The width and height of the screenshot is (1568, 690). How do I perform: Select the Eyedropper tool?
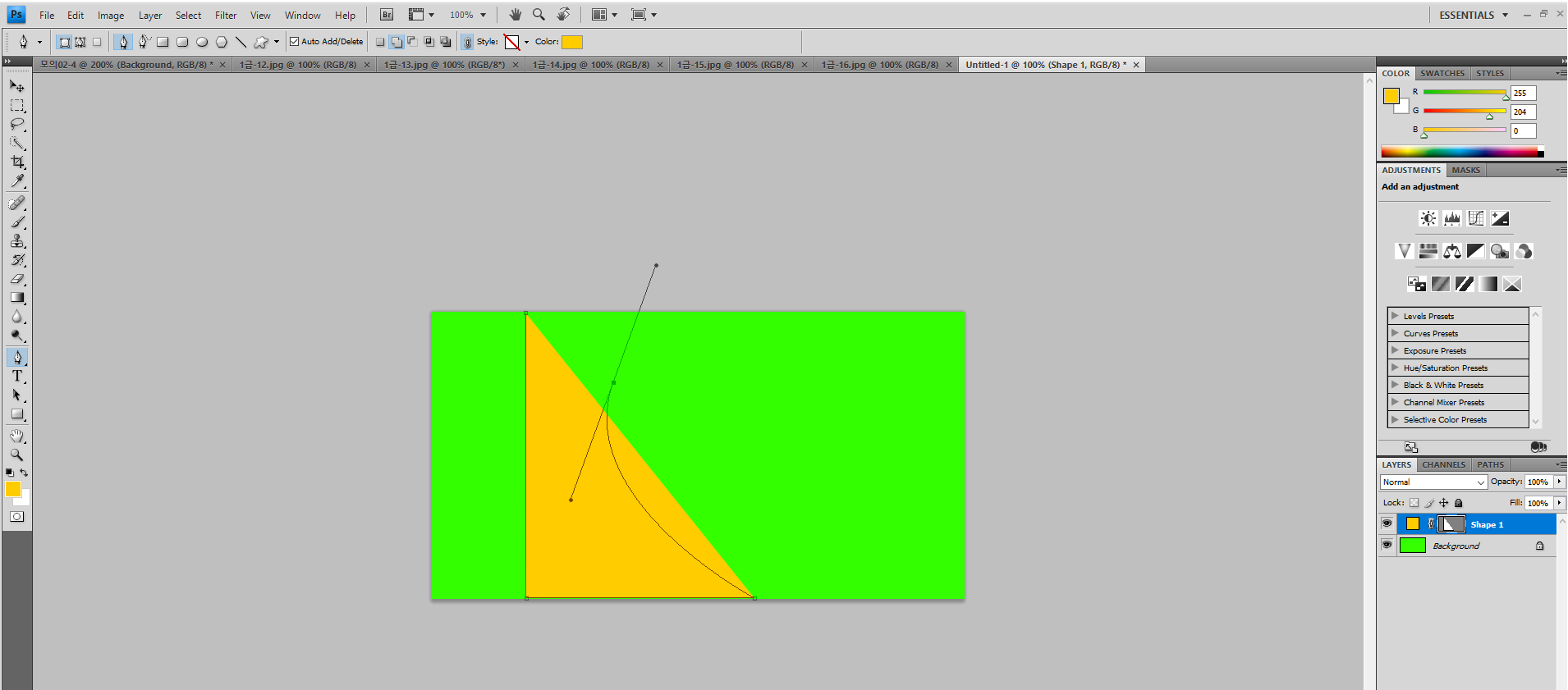pyautogui.click(x=17, y=181)
